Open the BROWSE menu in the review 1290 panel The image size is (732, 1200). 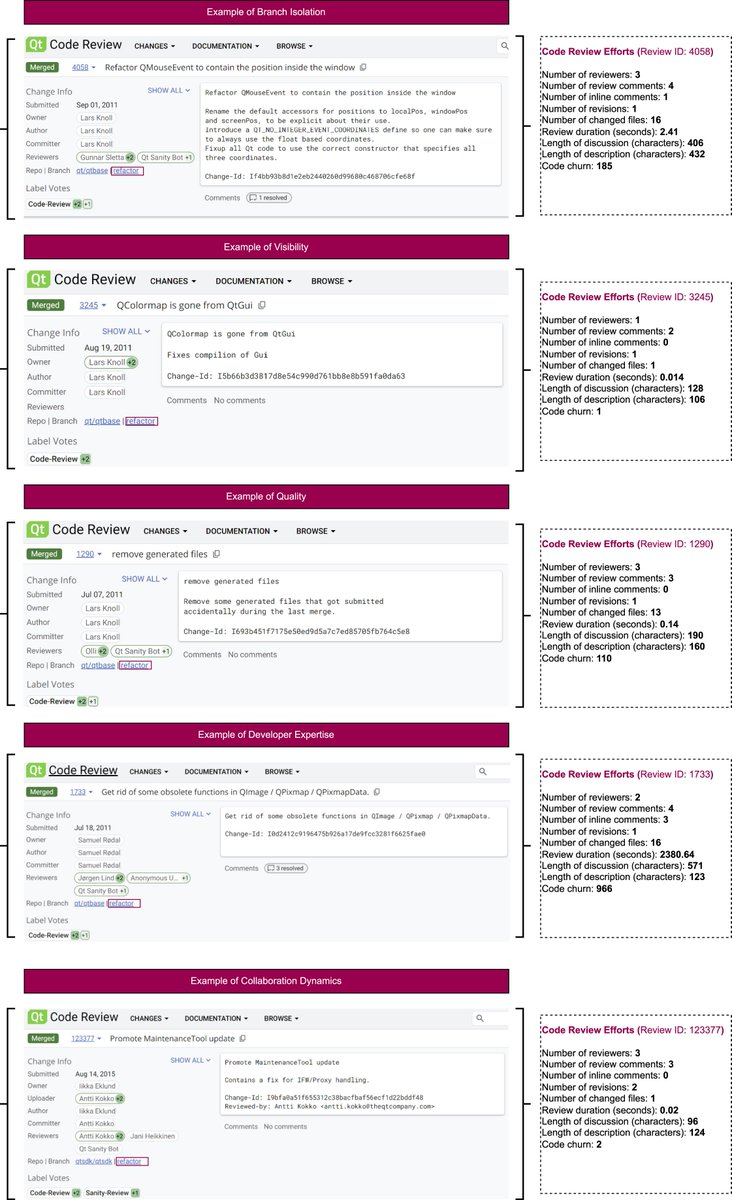point(316,531)
